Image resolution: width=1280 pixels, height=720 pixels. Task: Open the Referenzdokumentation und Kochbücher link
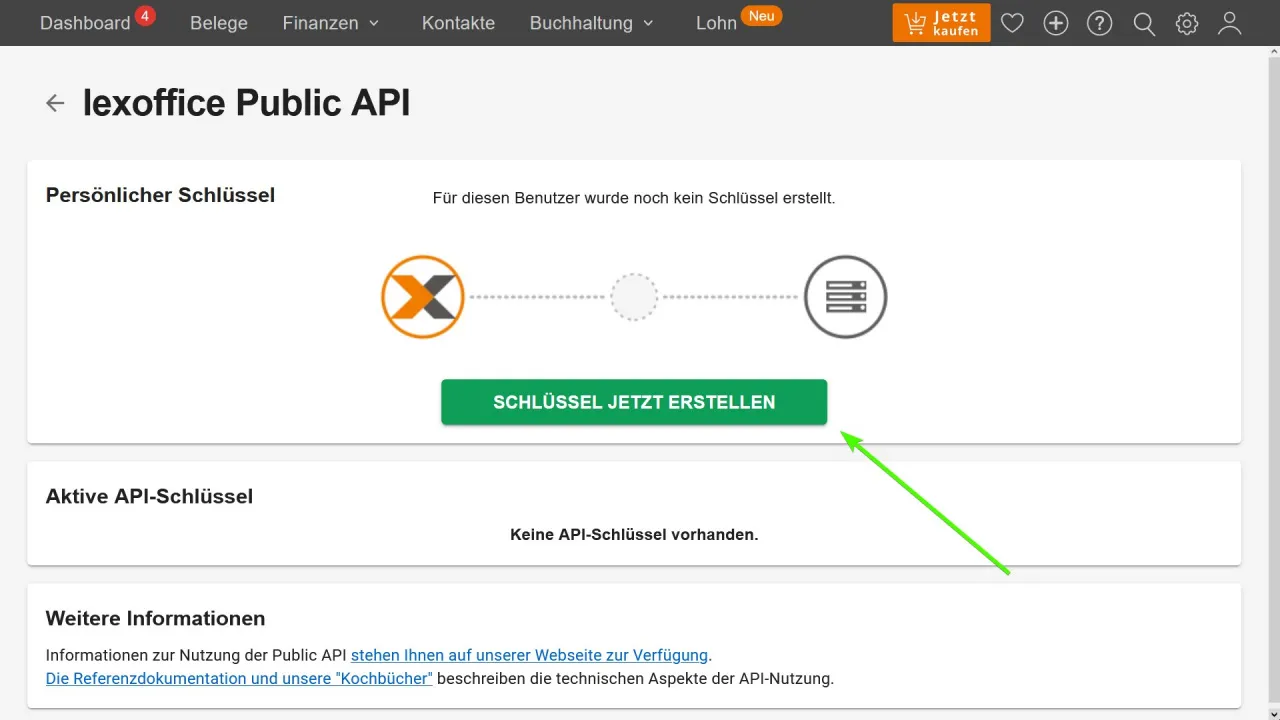(238, 678)
